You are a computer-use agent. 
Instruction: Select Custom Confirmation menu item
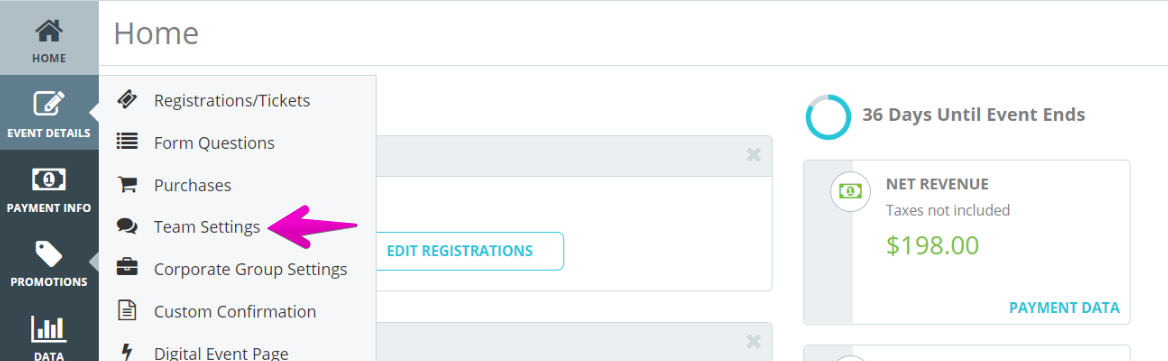pyautogui.click(x=235, y=311)
